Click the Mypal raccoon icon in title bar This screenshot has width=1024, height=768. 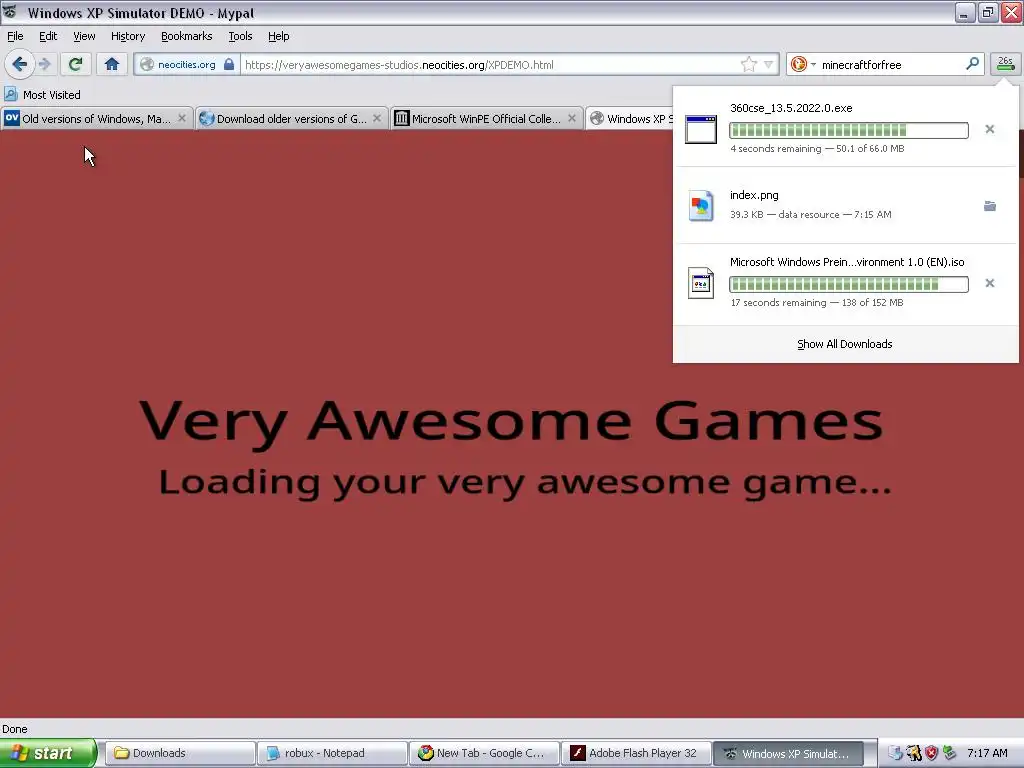(10, 12)
